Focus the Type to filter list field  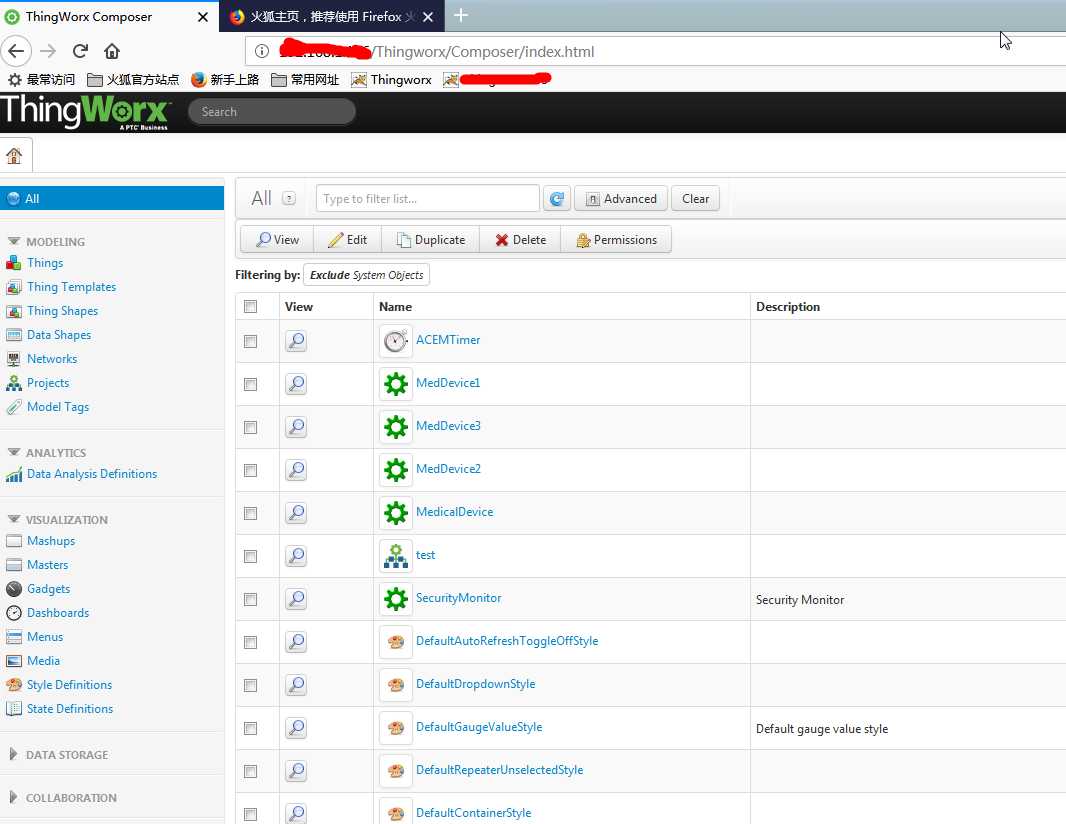[x=428, y=199]
